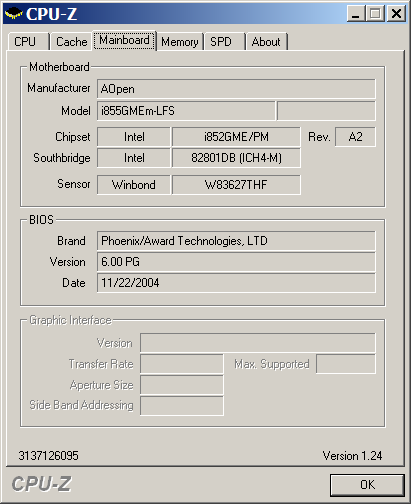Click the Chipset field i852GME/PM

click(x=236, y=137)
